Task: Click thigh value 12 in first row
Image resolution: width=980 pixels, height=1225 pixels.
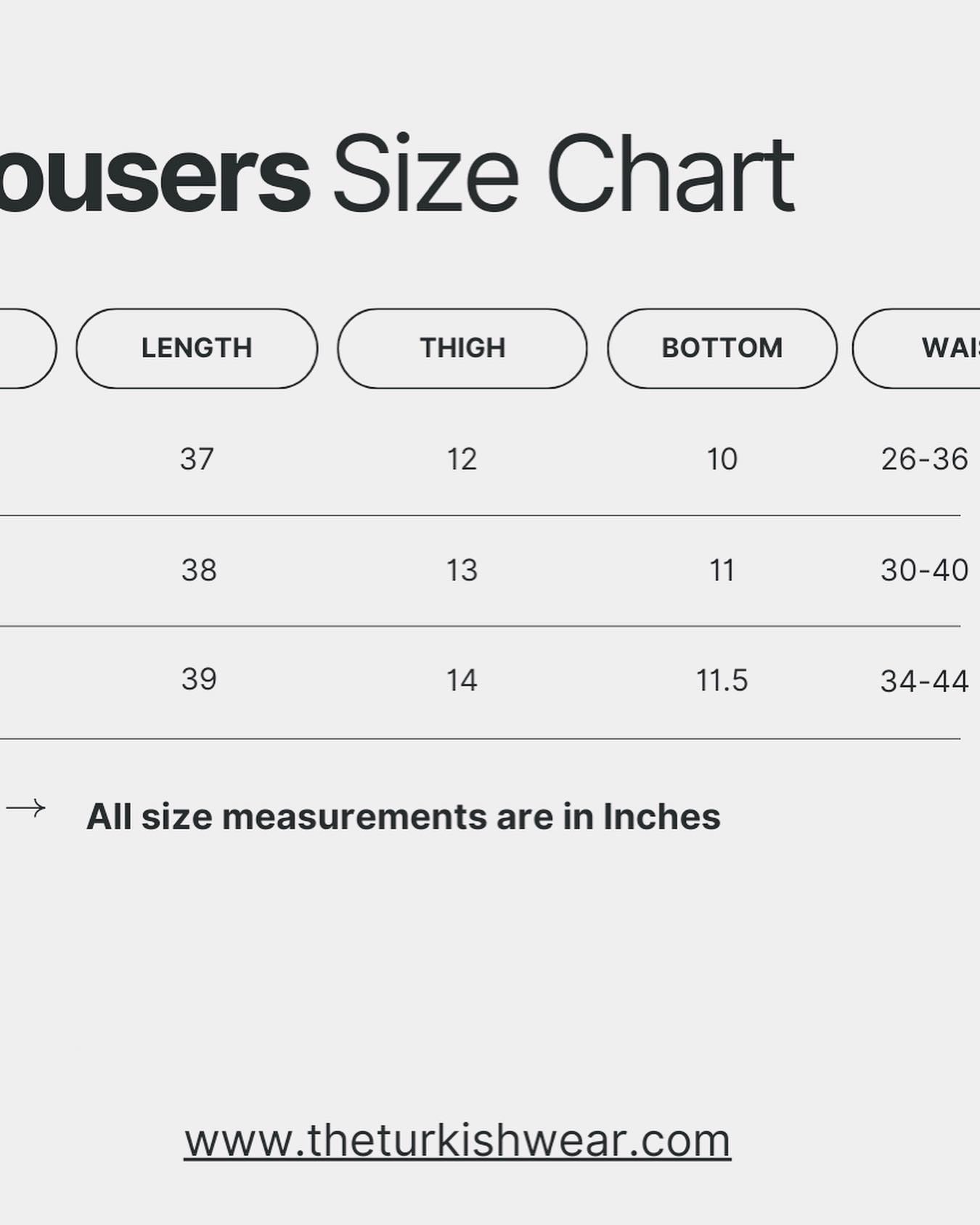Action: [x=462, y=459]
